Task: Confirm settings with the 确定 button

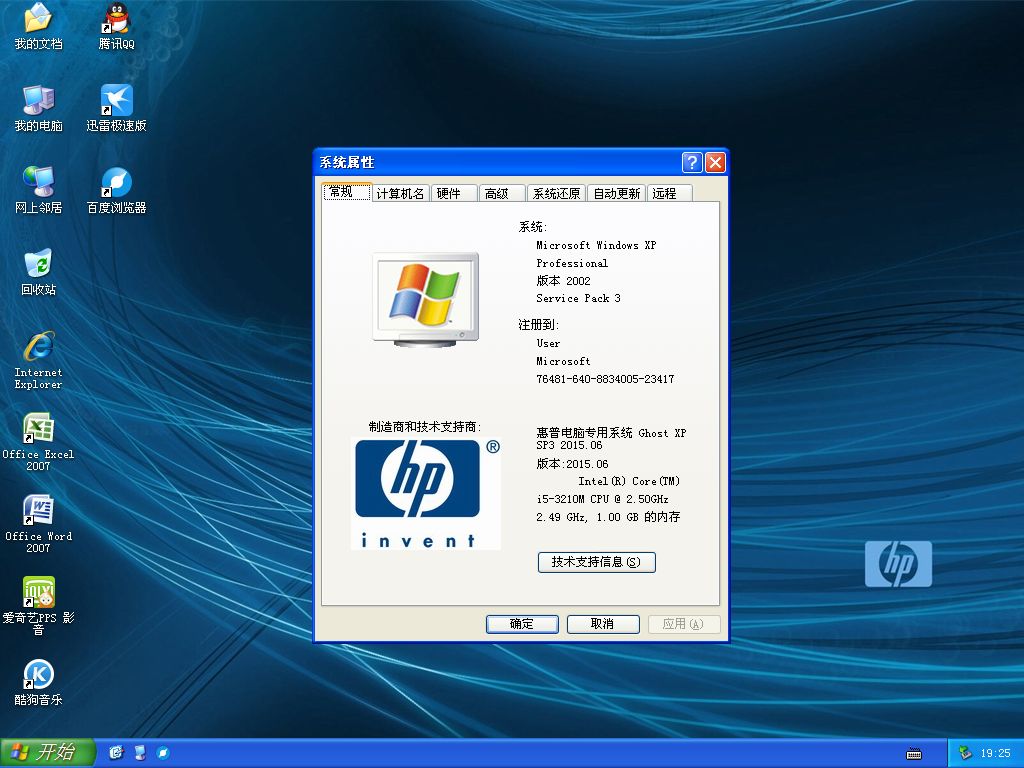Action: (521, 623)
